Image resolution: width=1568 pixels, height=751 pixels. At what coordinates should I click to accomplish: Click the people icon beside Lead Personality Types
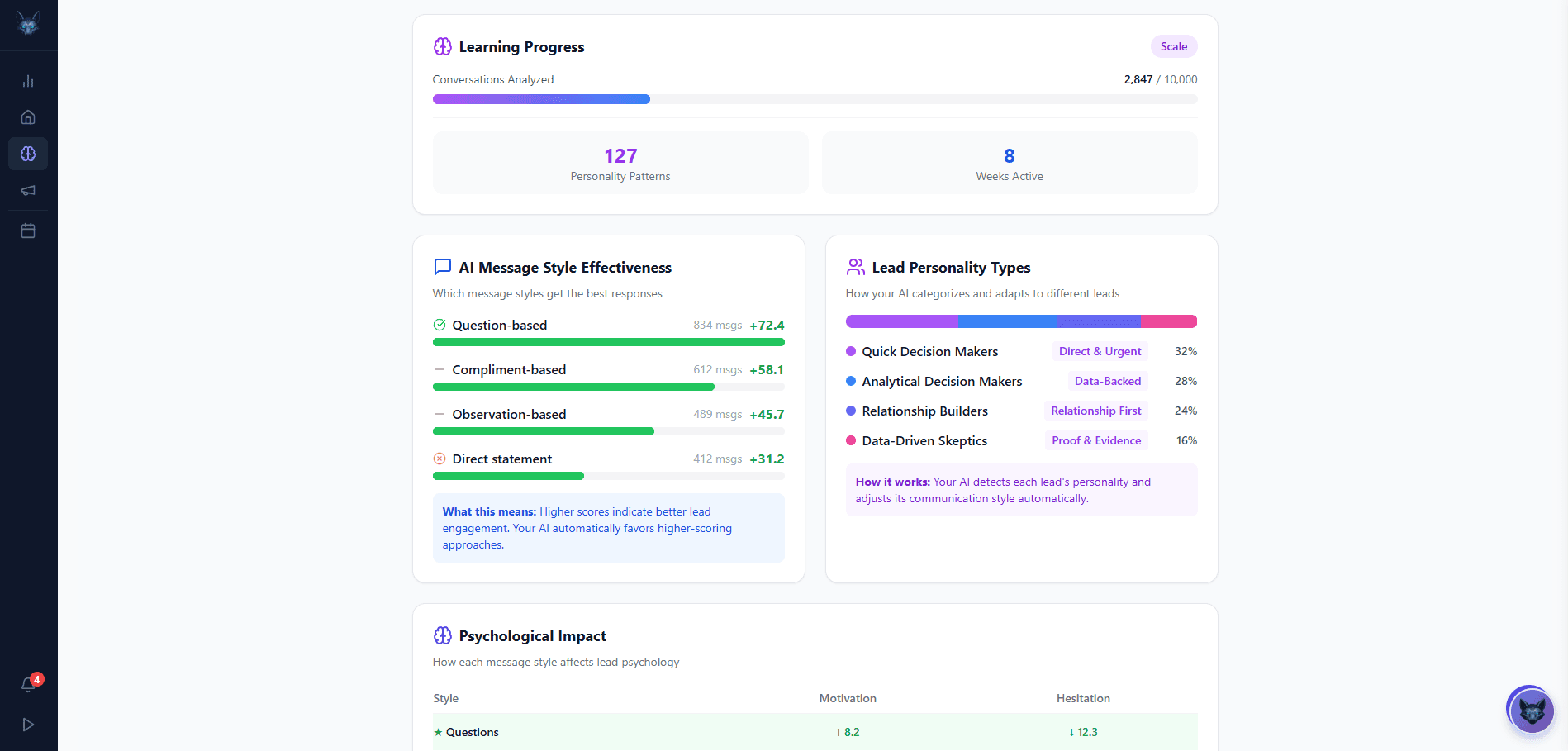tap(855, 266)
